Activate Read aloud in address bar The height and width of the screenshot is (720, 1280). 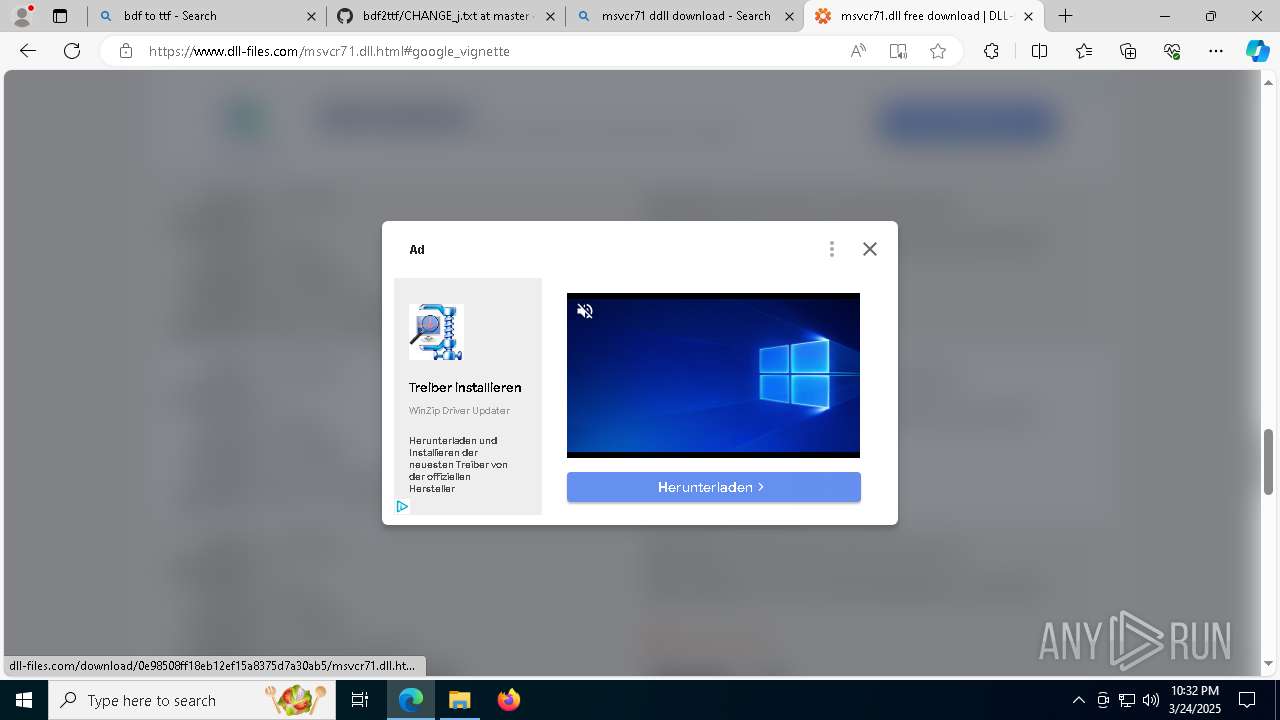pos(858,51)
